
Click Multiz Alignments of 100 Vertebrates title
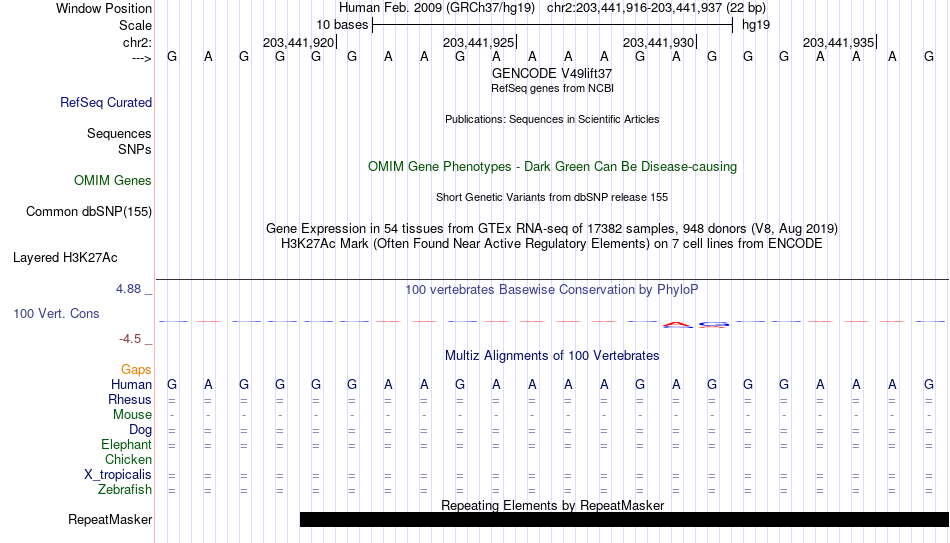(x=552, y=356)
